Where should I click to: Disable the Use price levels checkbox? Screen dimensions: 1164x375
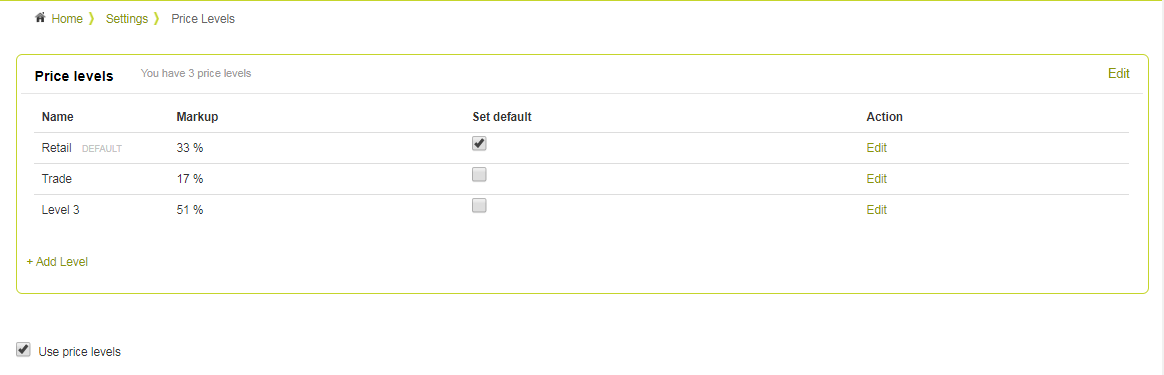[x=24, y=350]
